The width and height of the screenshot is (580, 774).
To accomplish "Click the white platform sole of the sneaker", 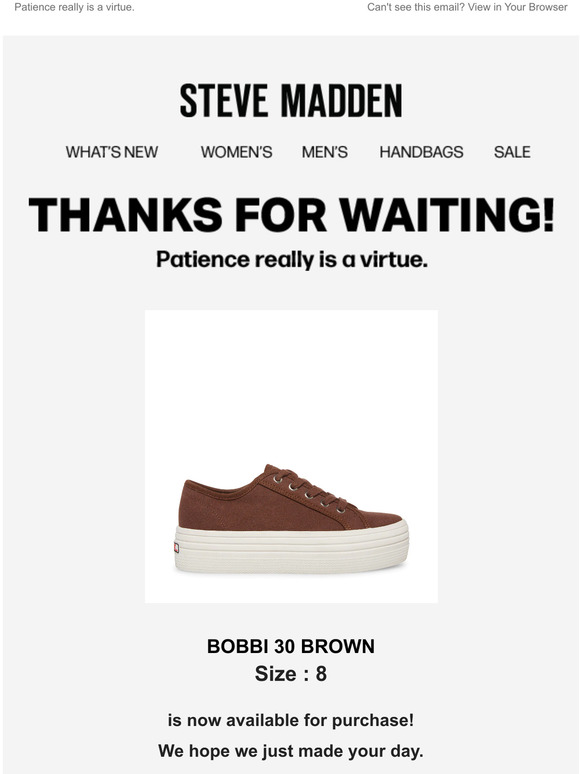I will (291, 549).
